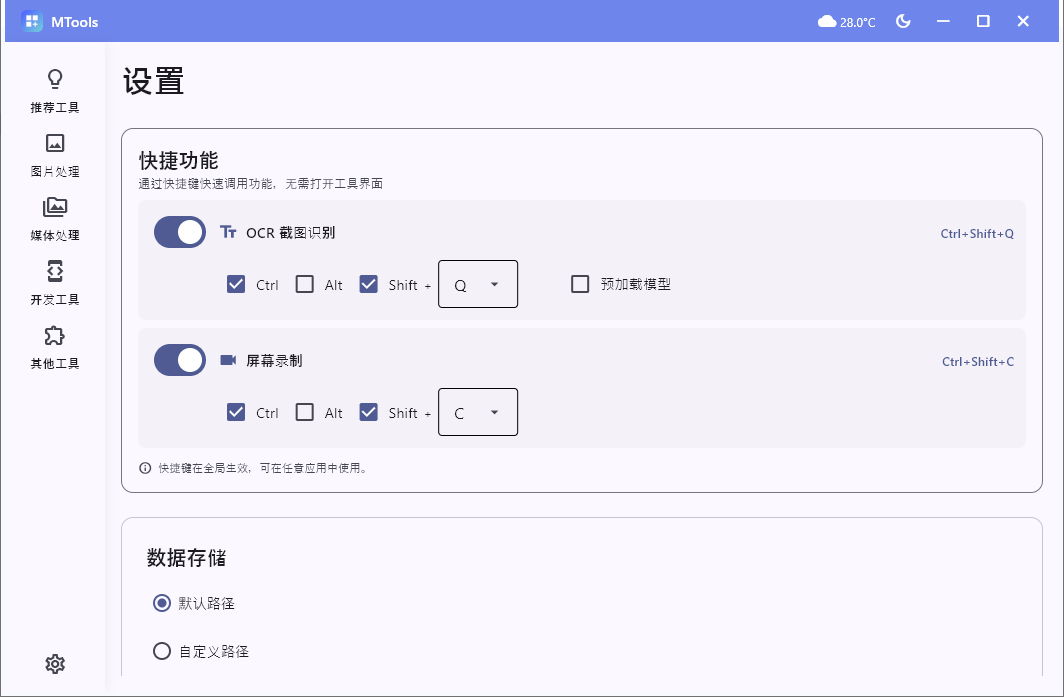Check the 预加载模型 option
The width and height of the screenshot is (1064, 697).
580,284
